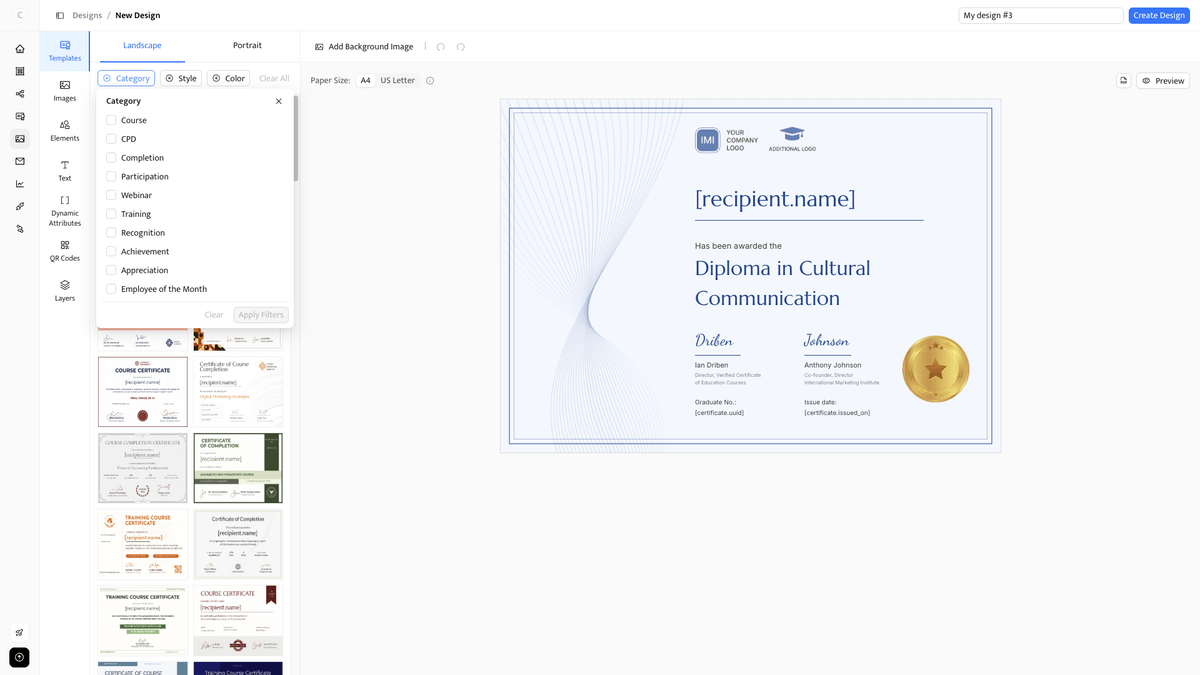Image resolution: width=1200 pixels, height=675 pixels.
Task: Open the Layers panel
Action: point(64,291)
